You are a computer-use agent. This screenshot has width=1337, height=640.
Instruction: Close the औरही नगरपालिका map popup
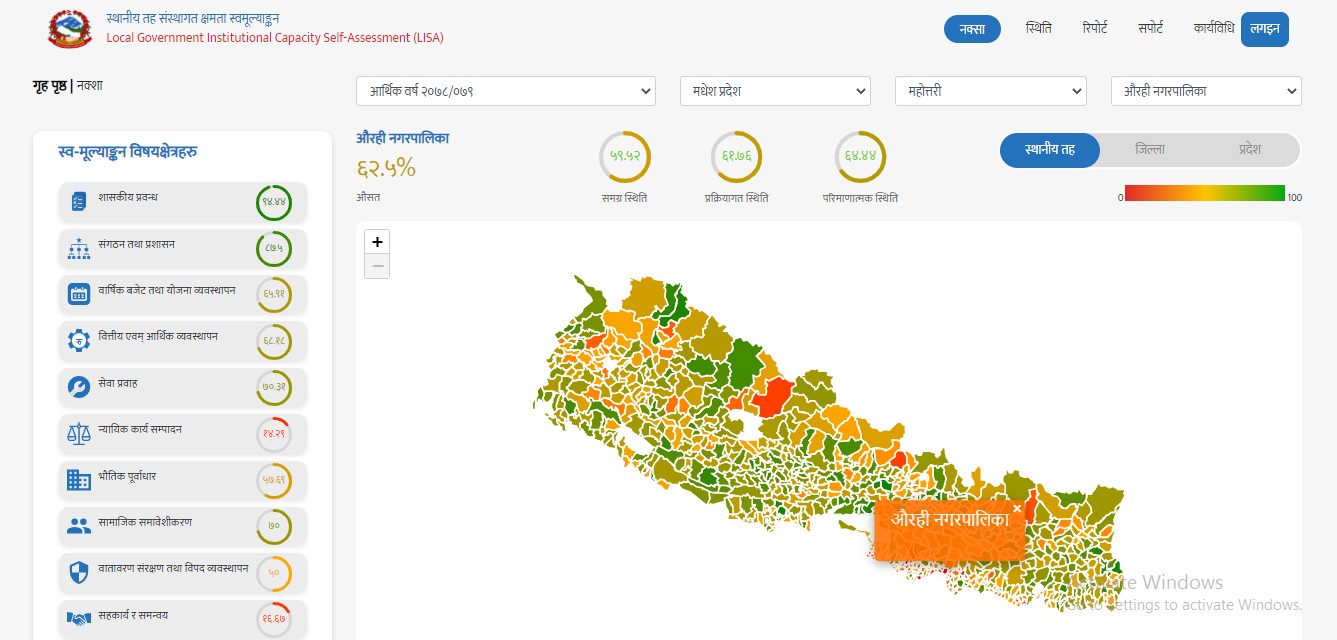click(x=1017, y=508)
